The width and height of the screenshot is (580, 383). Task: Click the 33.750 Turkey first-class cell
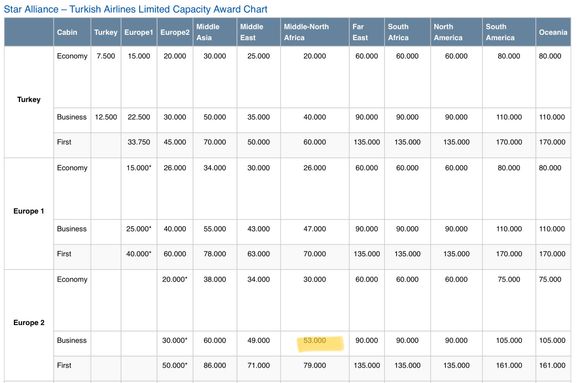tap(139, 142)
